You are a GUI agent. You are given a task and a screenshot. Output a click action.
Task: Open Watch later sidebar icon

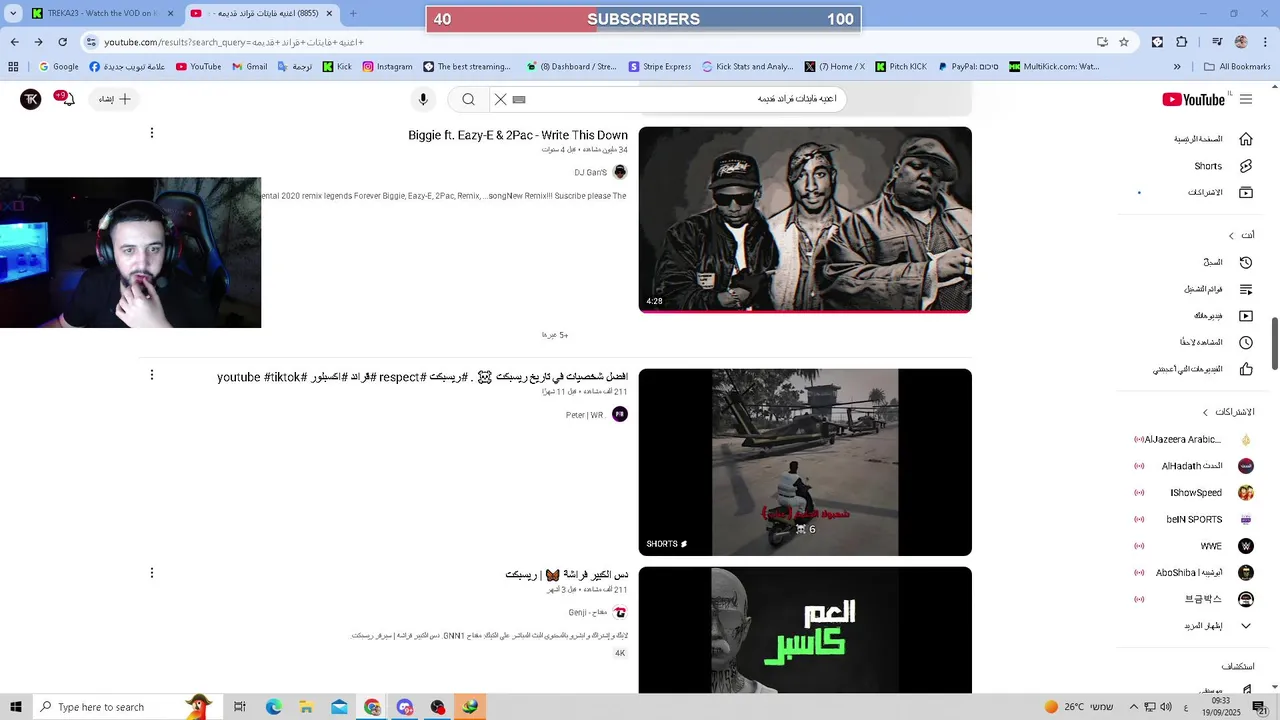(1246, 342)
